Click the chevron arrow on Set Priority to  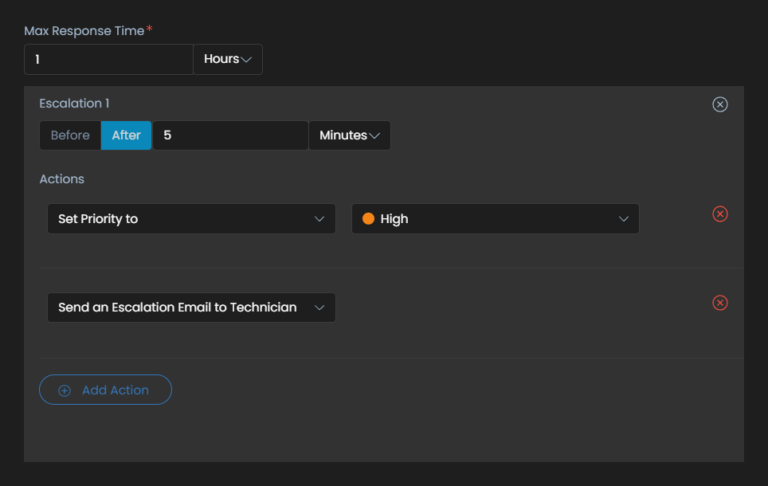(x=319, y=219)
